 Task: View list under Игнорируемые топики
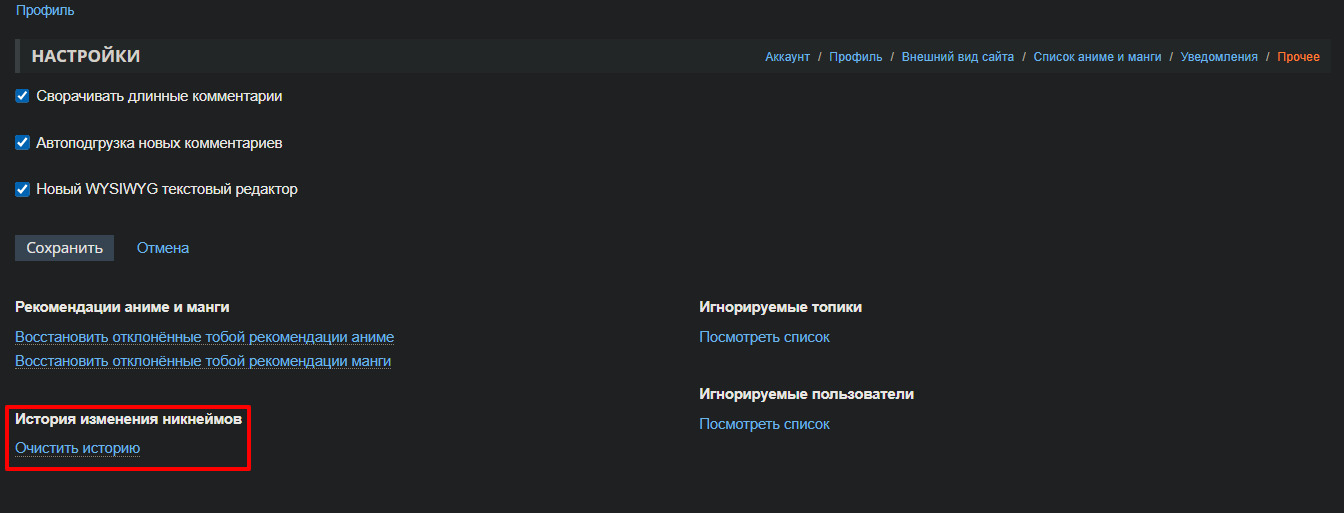coord(764,337)
